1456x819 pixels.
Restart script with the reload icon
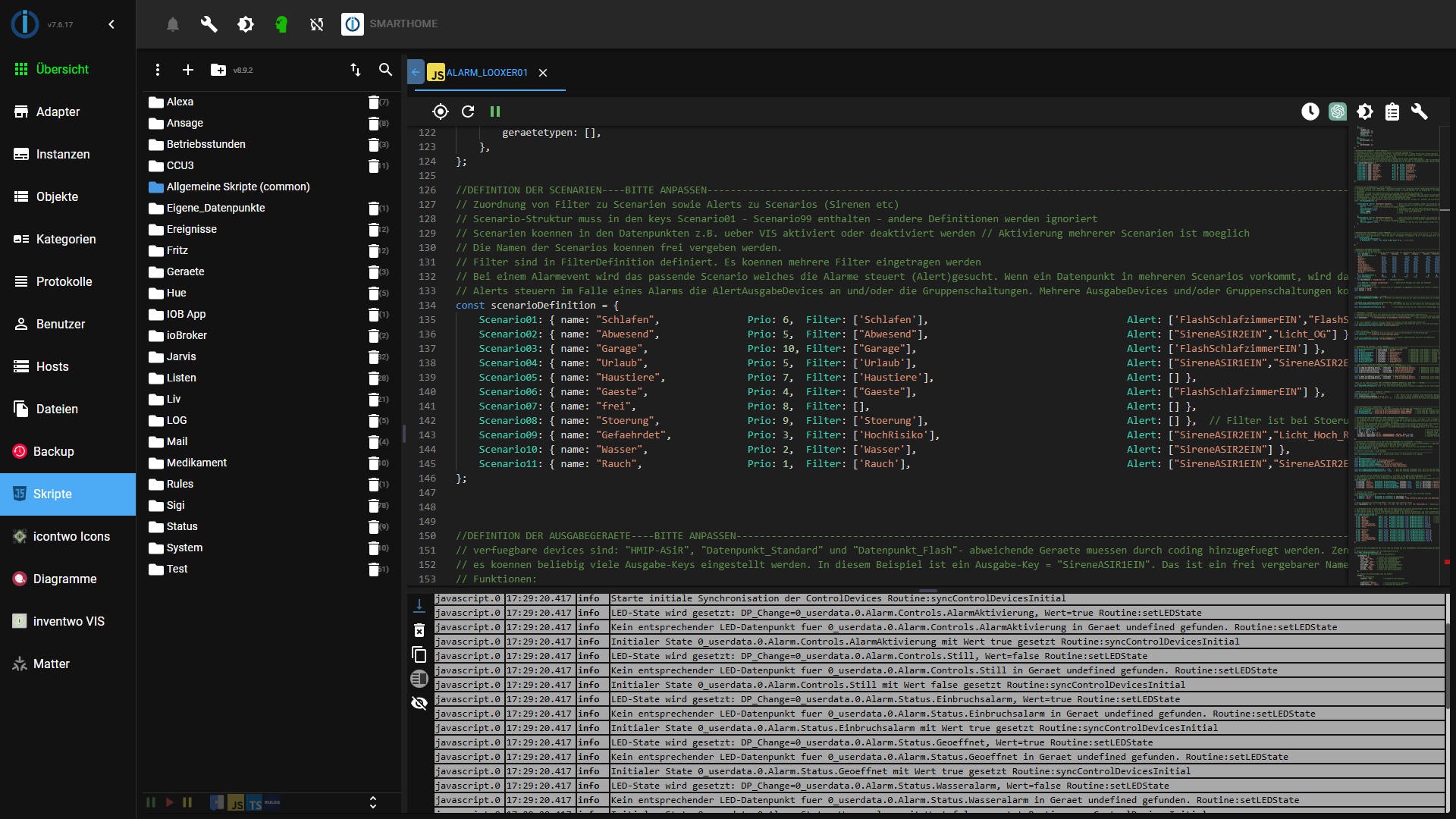[x=468, y=112]
